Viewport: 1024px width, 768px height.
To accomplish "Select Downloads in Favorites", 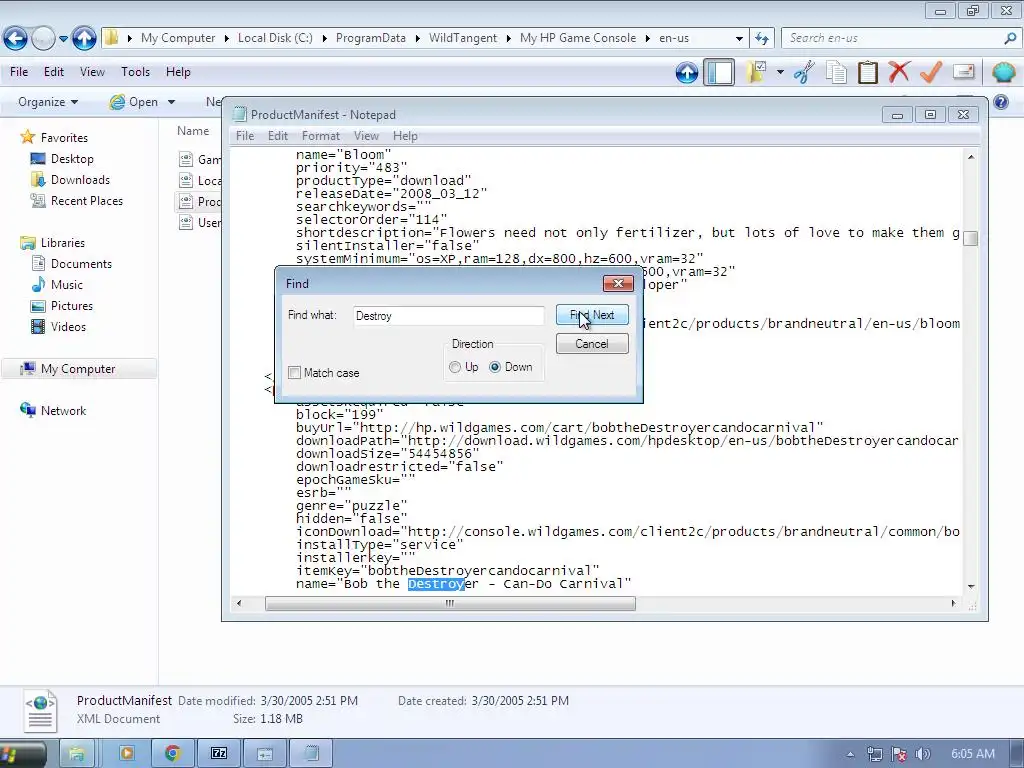I will pos(80,180).
